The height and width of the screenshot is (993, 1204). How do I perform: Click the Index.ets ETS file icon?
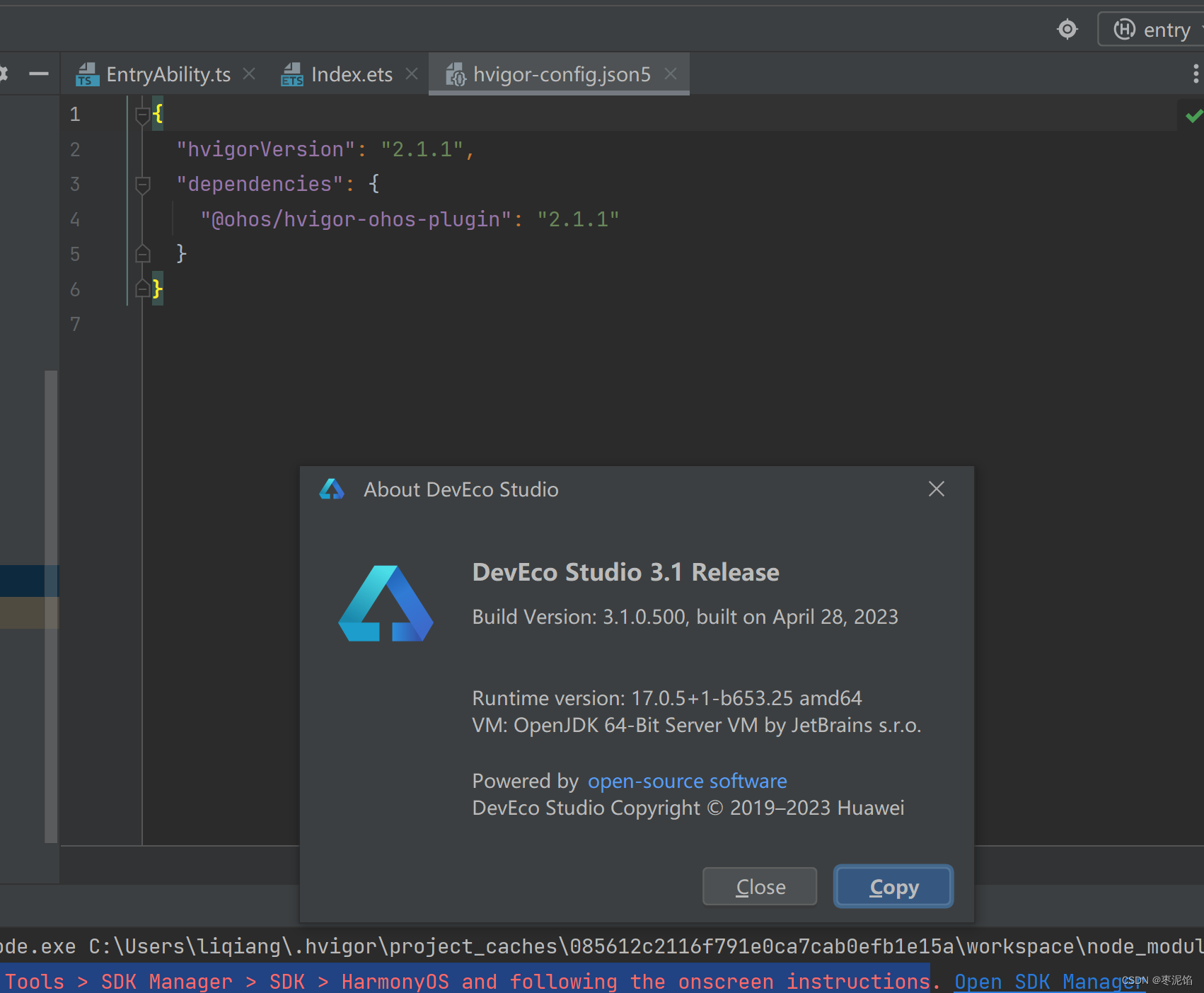[x=292, y=74]
